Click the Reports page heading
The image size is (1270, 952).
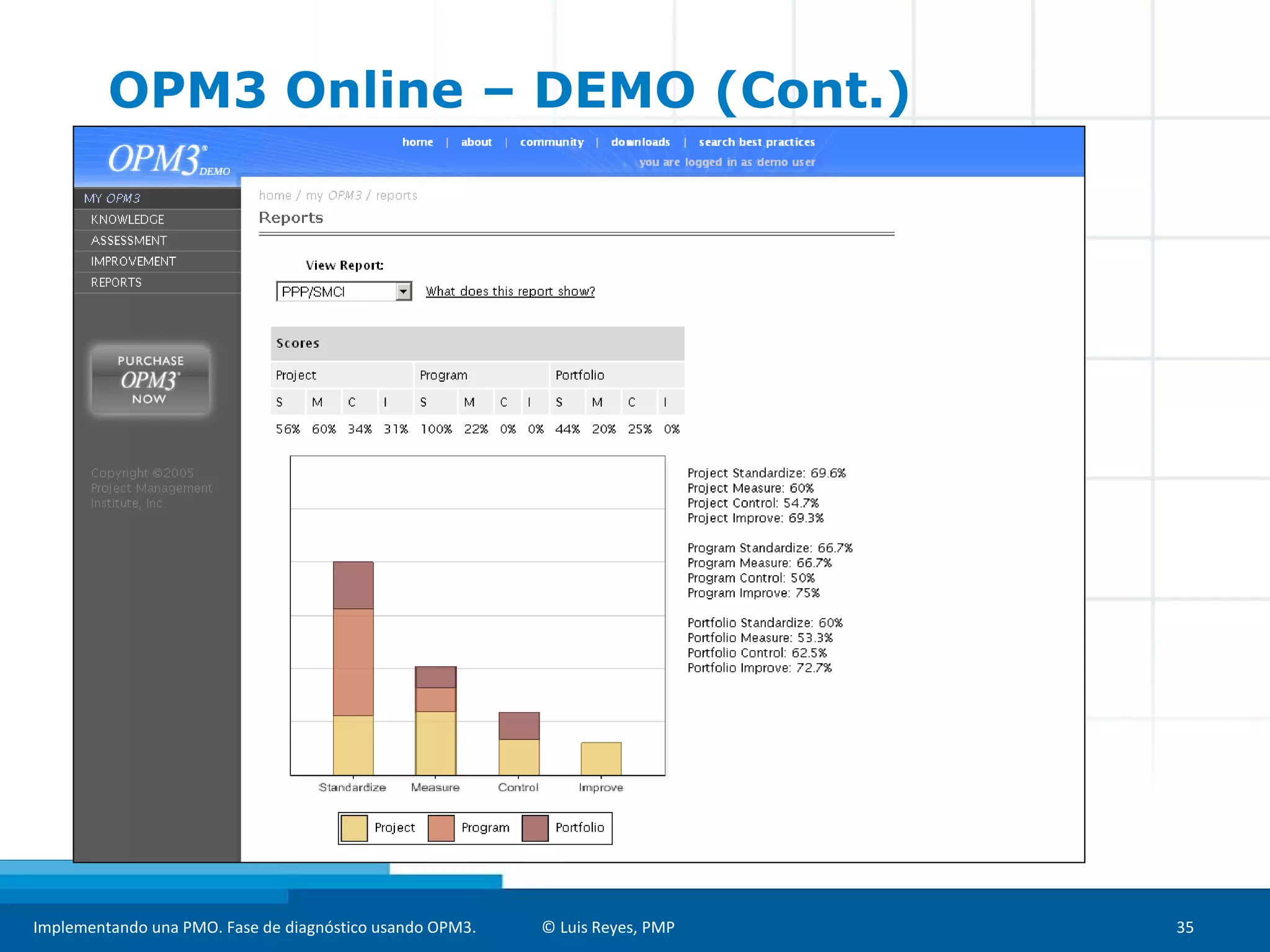[x=291, y=218]
